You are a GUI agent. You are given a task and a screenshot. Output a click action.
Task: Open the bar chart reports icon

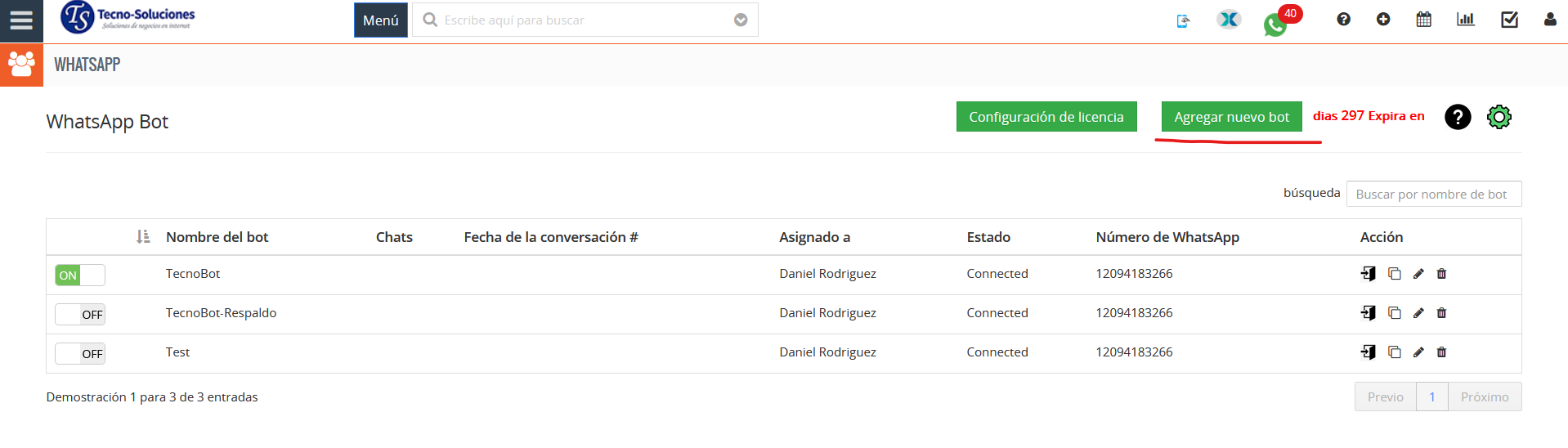coord(1465,20)
